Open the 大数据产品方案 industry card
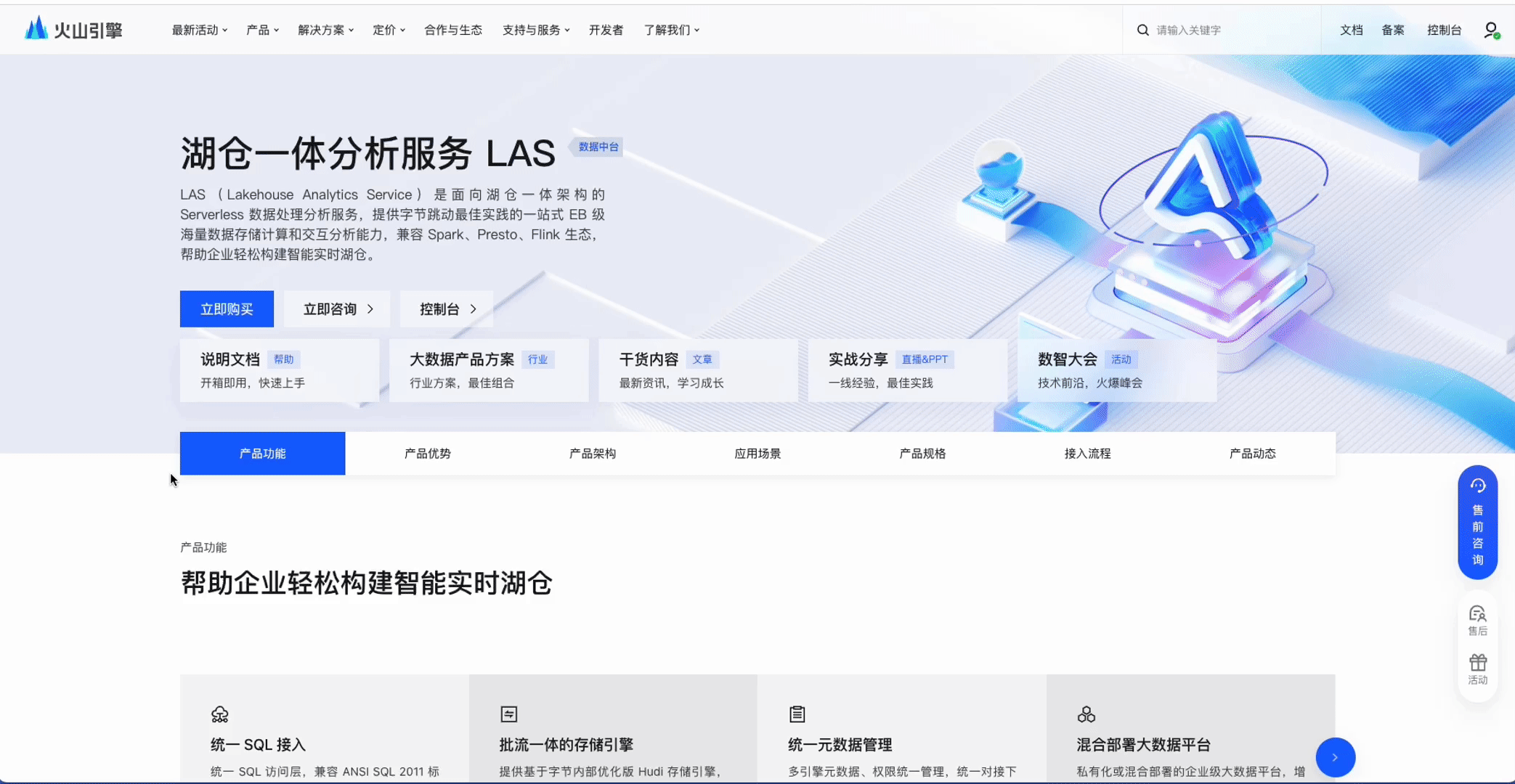Image resolution: width=1515 pixels, height=784 pixels. click(x=489, y=370)
